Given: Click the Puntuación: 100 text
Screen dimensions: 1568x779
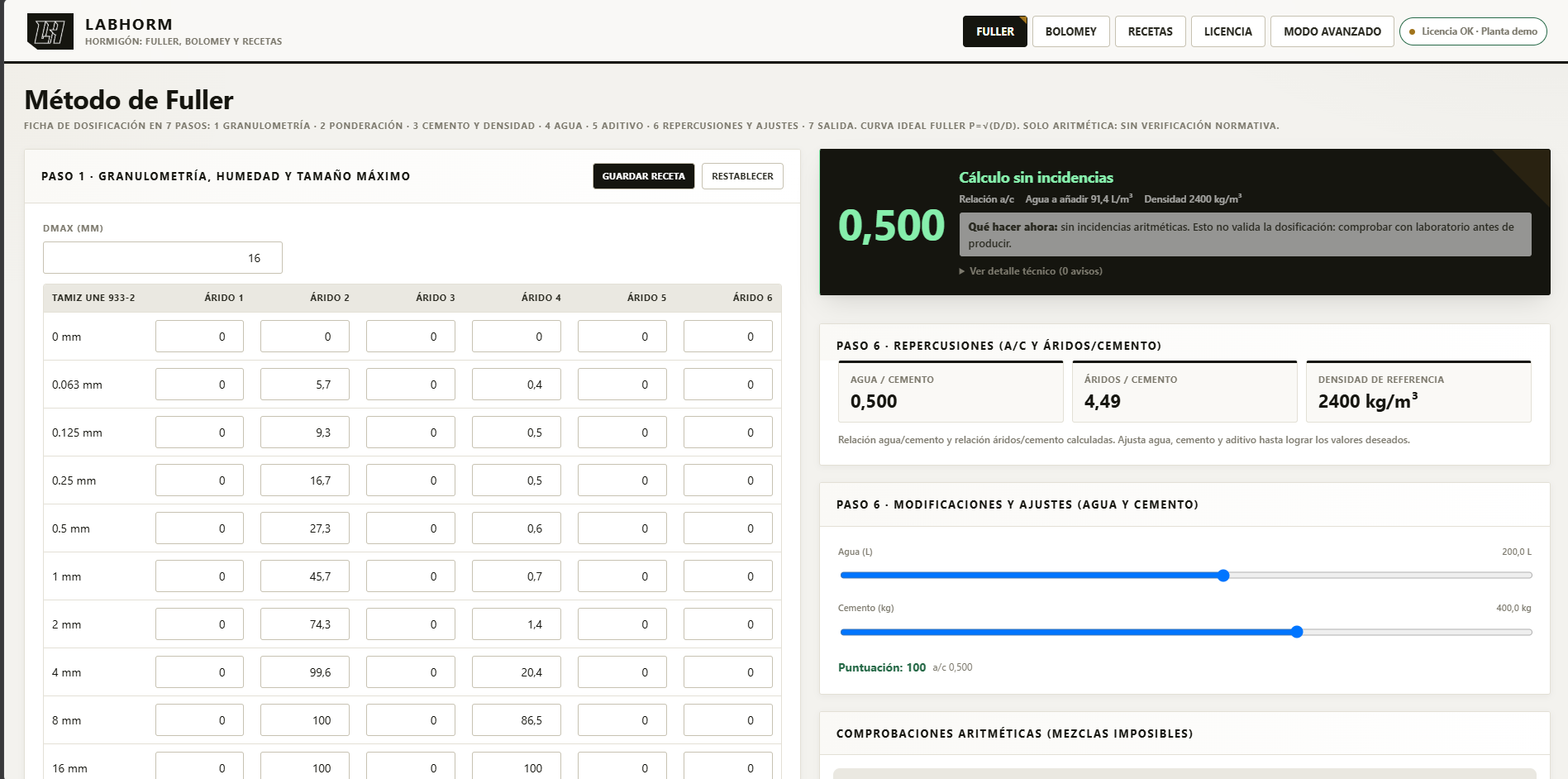Looking at the screenshot, I should pos(882,667).
